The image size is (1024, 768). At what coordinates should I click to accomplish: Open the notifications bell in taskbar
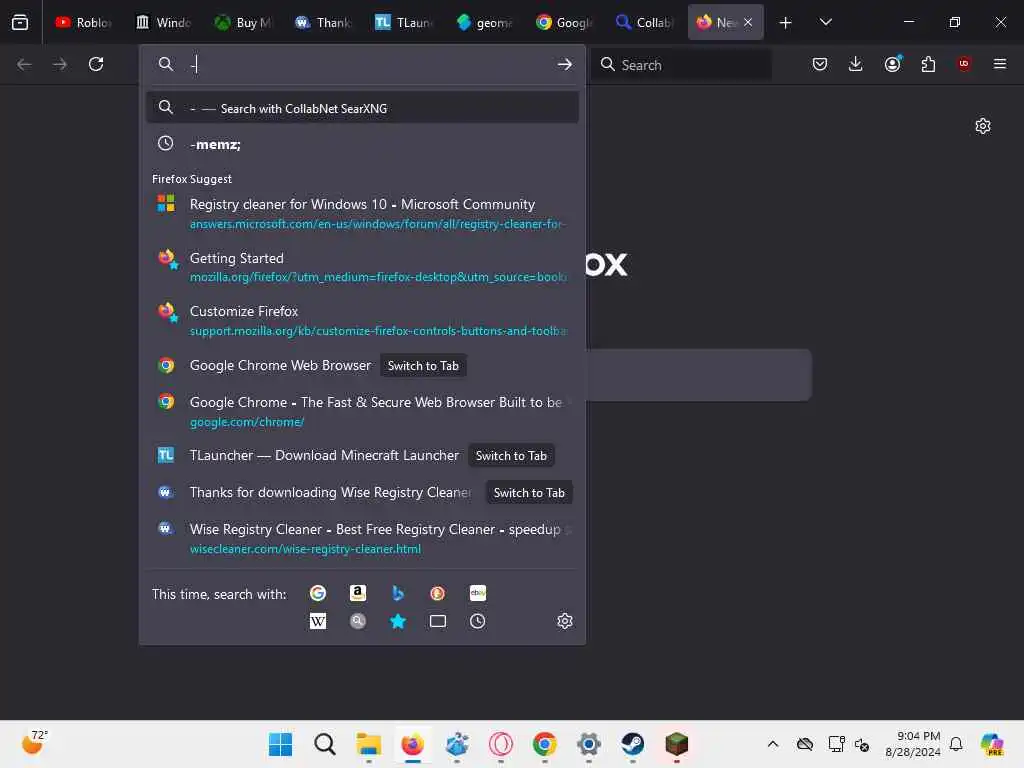point(956,744)
